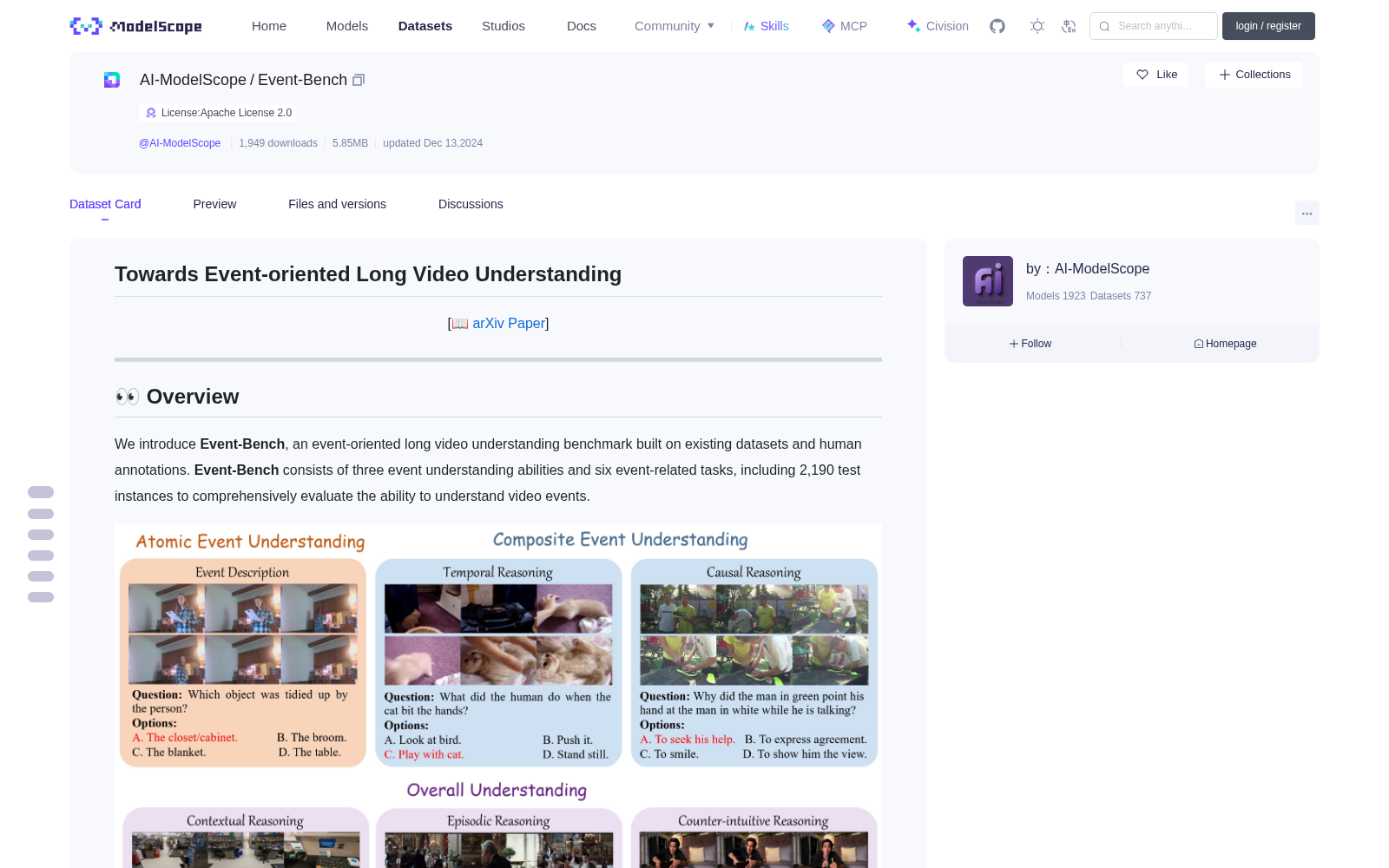Viewport: 1389px width, 868px height.
Task: View the Discussions tab
Action: tap(471, 204)
